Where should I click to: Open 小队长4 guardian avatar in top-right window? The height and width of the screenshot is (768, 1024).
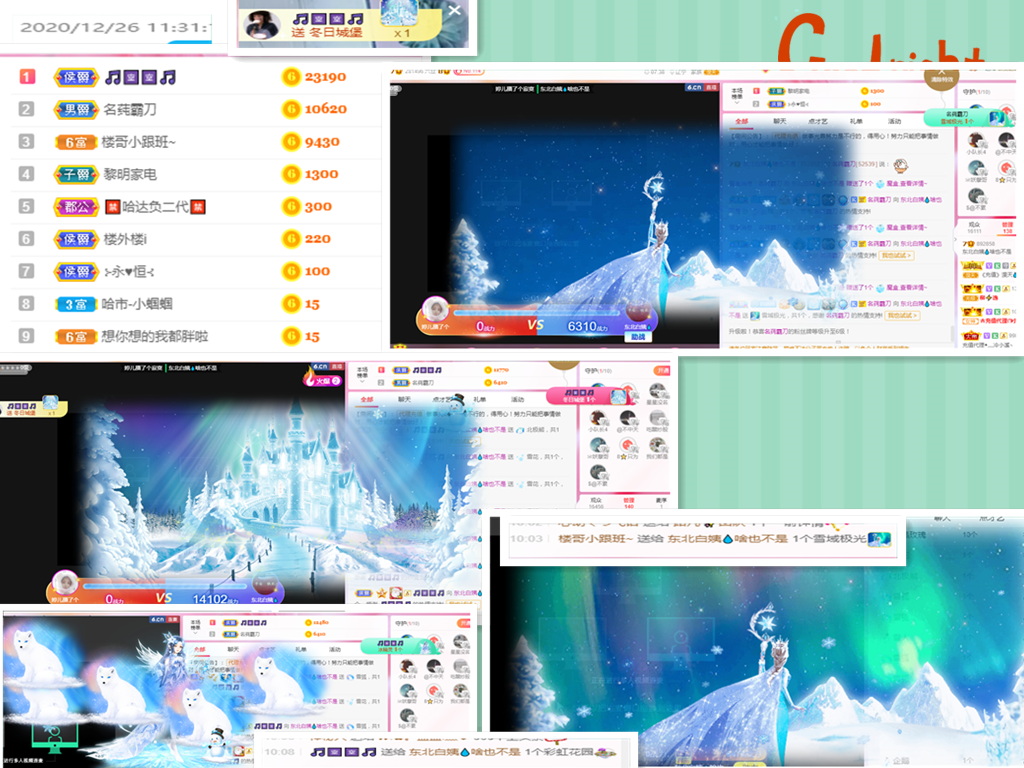tap(976, 141)
